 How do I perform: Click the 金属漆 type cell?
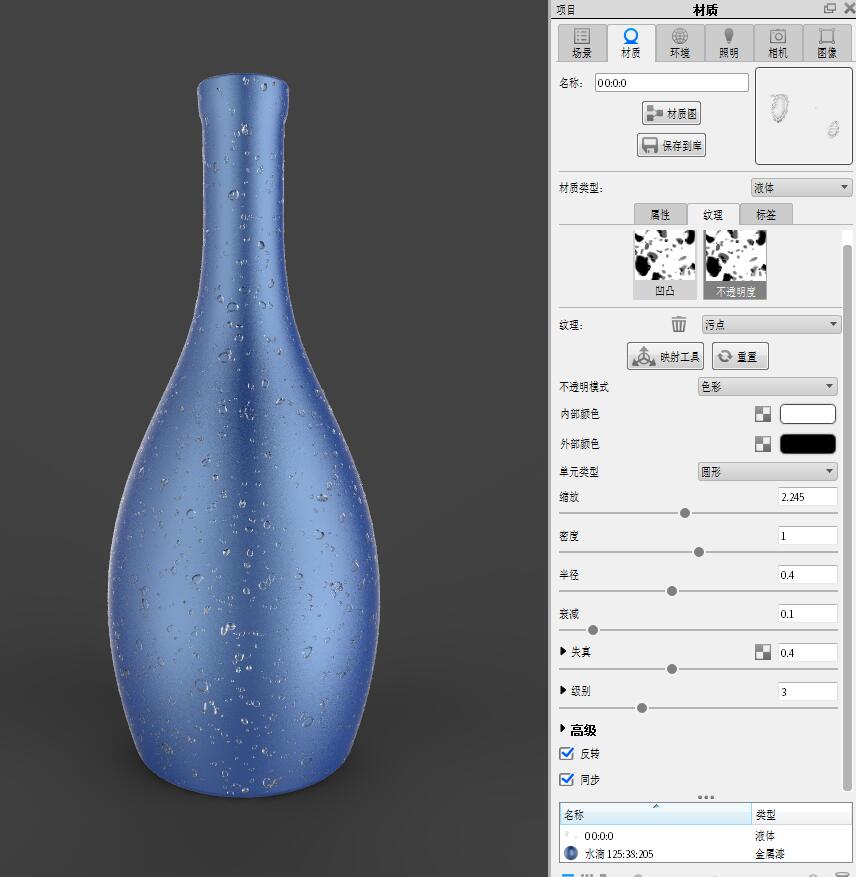tap(770, 854)
